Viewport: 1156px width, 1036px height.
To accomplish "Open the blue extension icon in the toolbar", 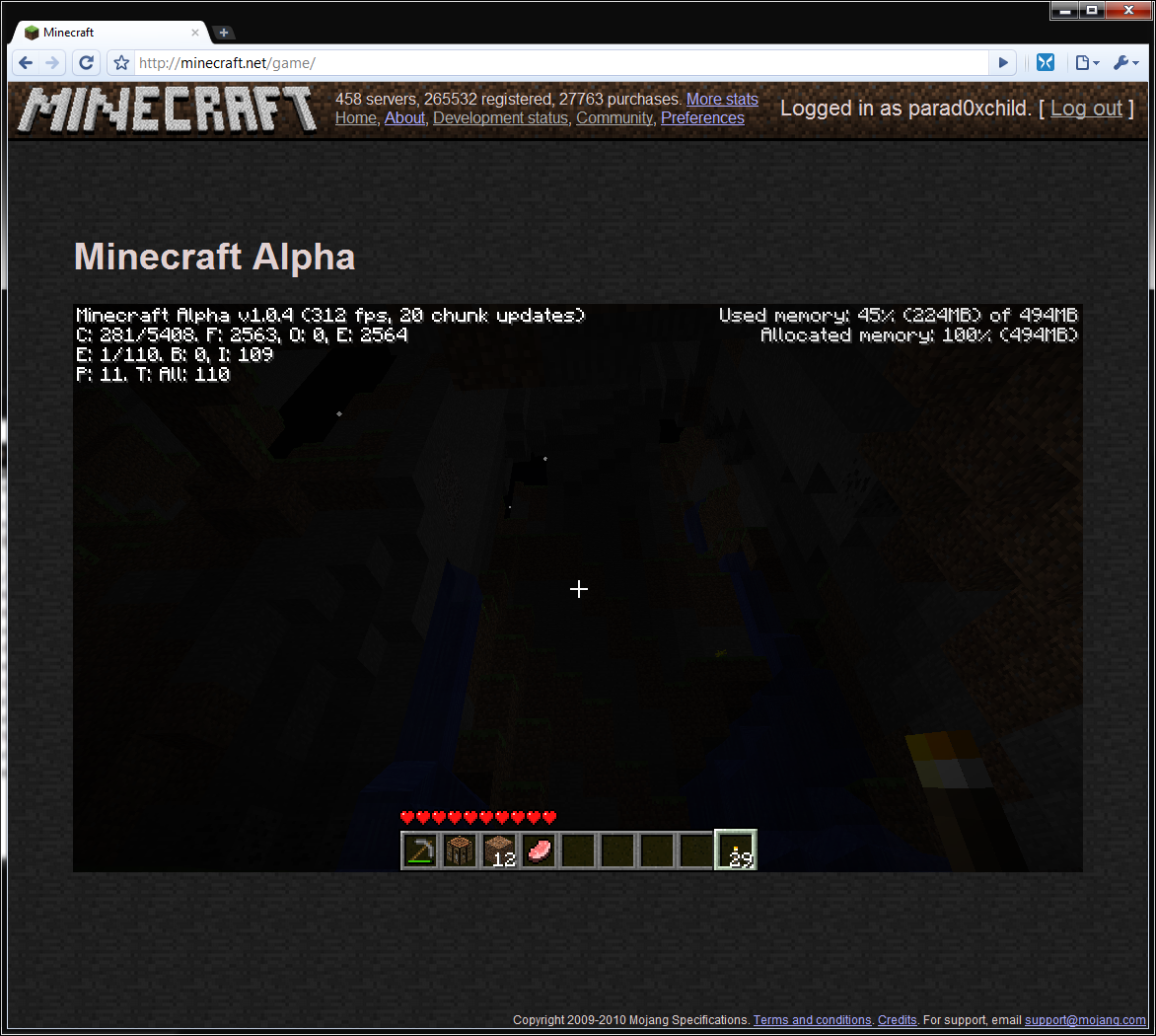I will [x=1046, y=63].
